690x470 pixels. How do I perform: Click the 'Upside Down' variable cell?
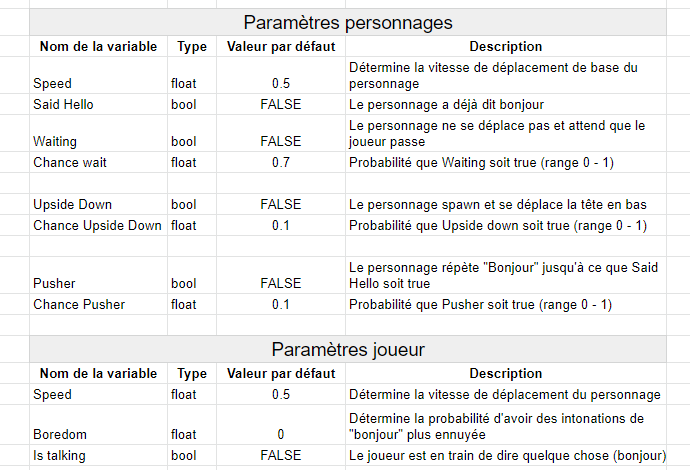point(99,204)
